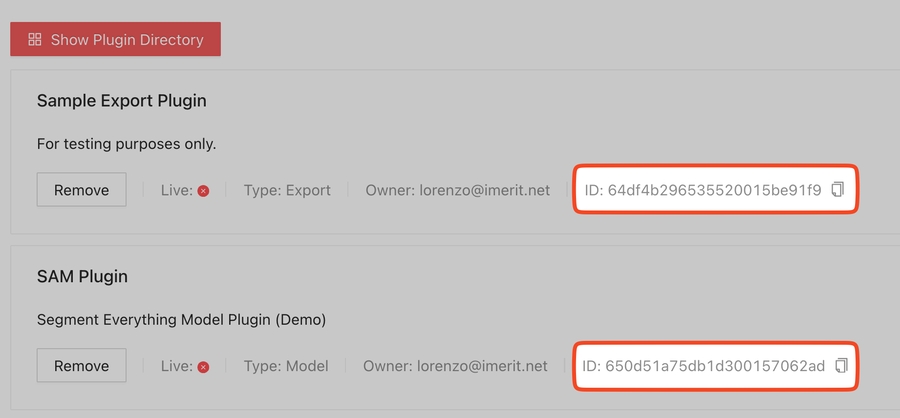Click the 'Live:' label in Sample Export row
Viewport: 900px width, 418px height.
click(177, 190)
